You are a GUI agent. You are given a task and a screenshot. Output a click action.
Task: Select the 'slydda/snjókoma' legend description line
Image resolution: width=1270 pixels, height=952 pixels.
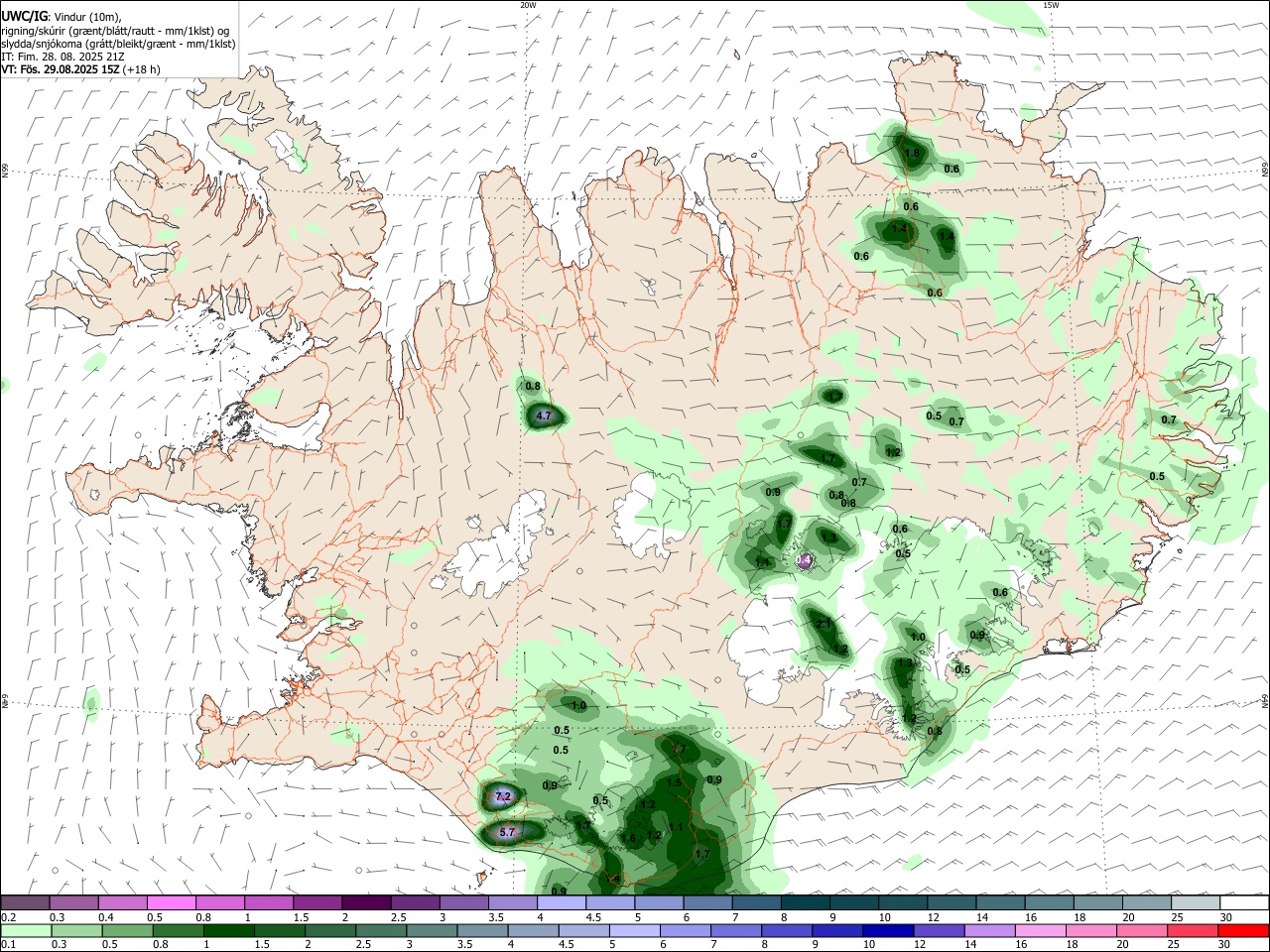point(118,44)
